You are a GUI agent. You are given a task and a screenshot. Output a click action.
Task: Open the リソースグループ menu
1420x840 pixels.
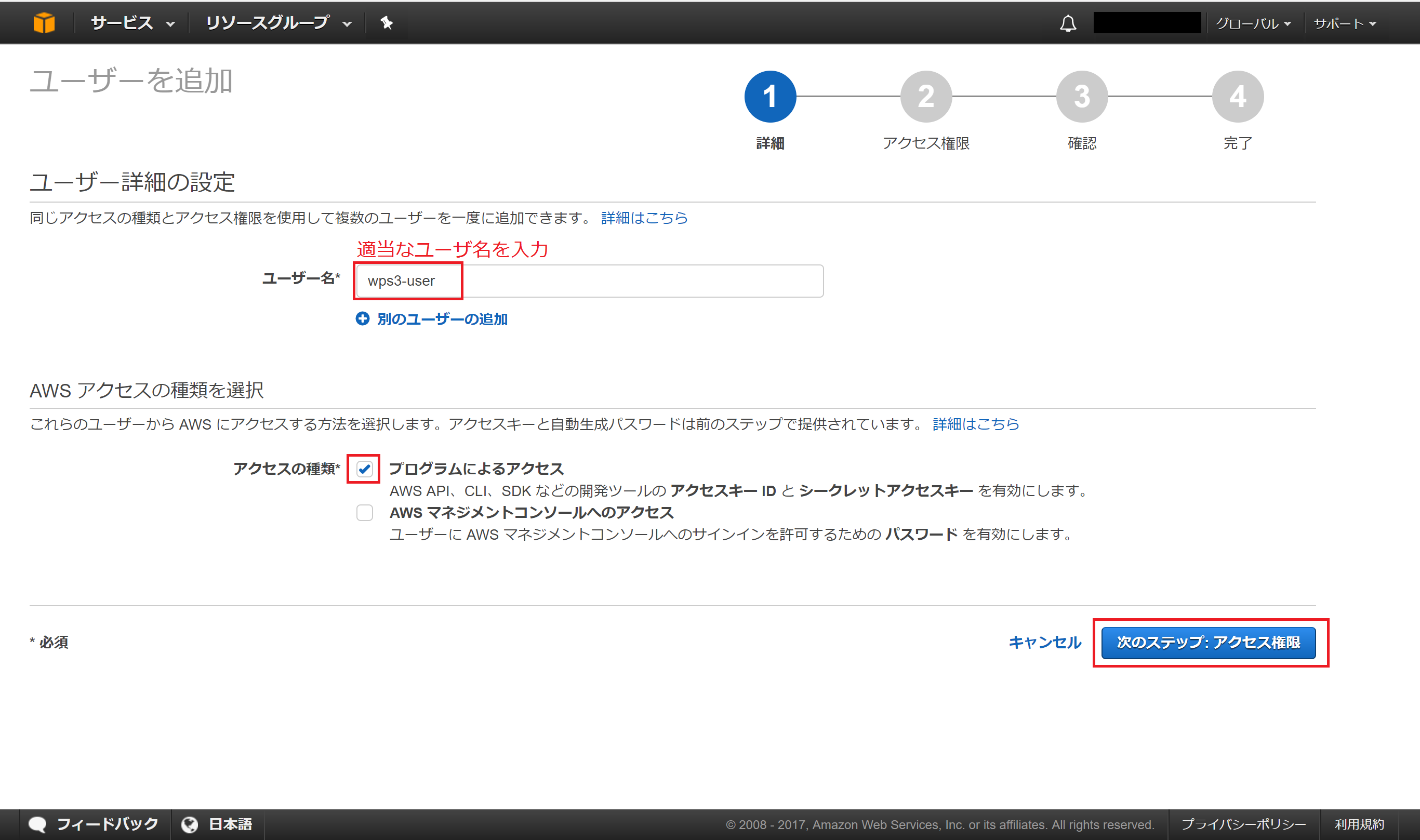[x=278, y=23]
